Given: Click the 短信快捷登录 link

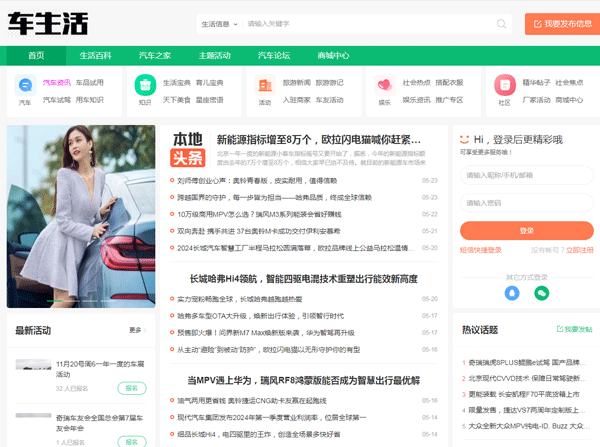Looking at the screenshot, I should click(480, 250).
